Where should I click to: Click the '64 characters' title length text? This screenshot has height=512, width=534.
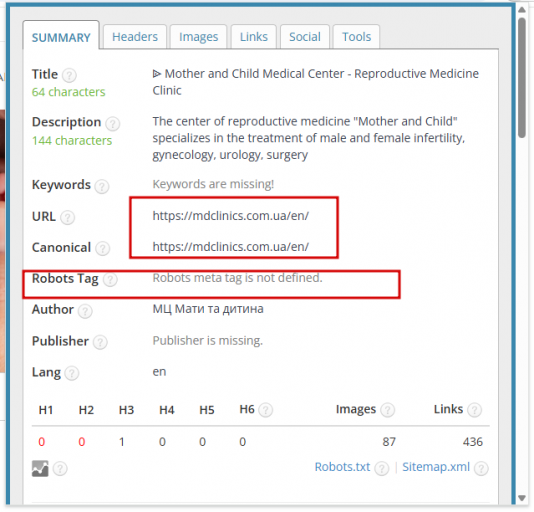point(68,92)
